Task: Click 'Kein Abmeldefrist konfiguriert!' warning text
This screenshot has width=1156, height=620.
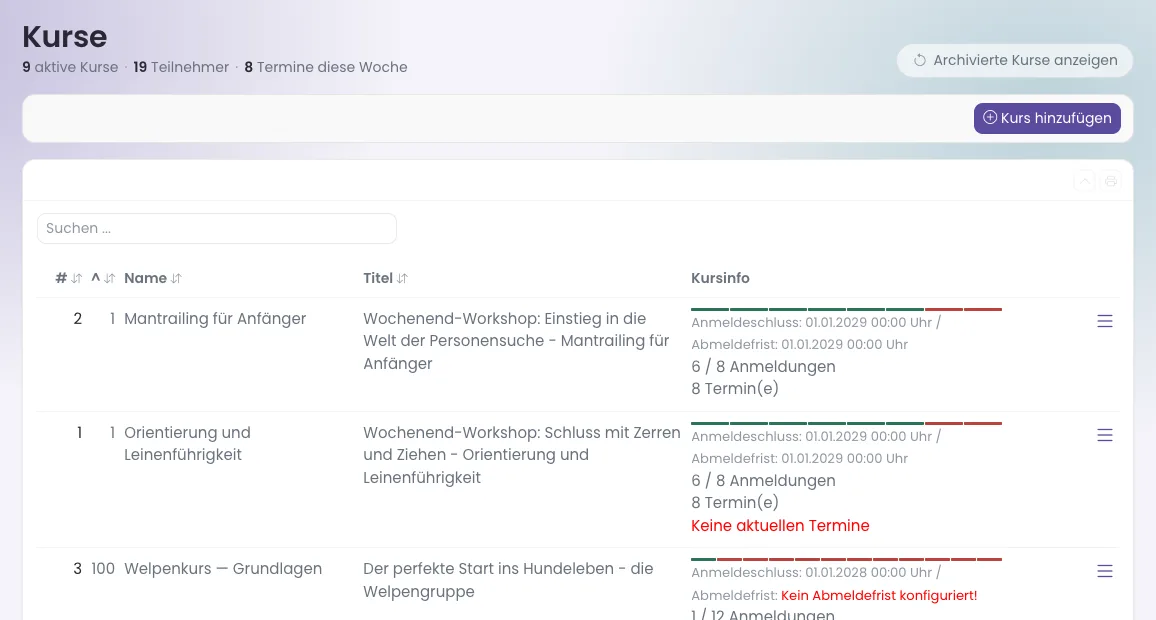Action: pyautogui.click(x=879, y=595)
